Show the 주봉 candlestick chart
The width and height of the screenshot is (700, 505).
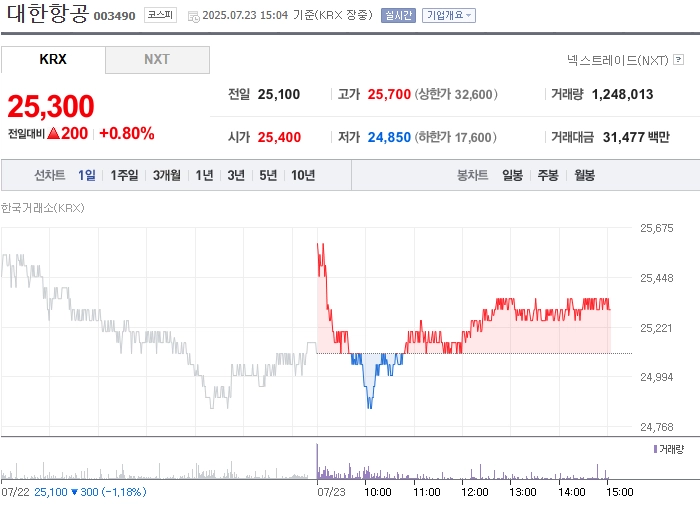(548, 175)
